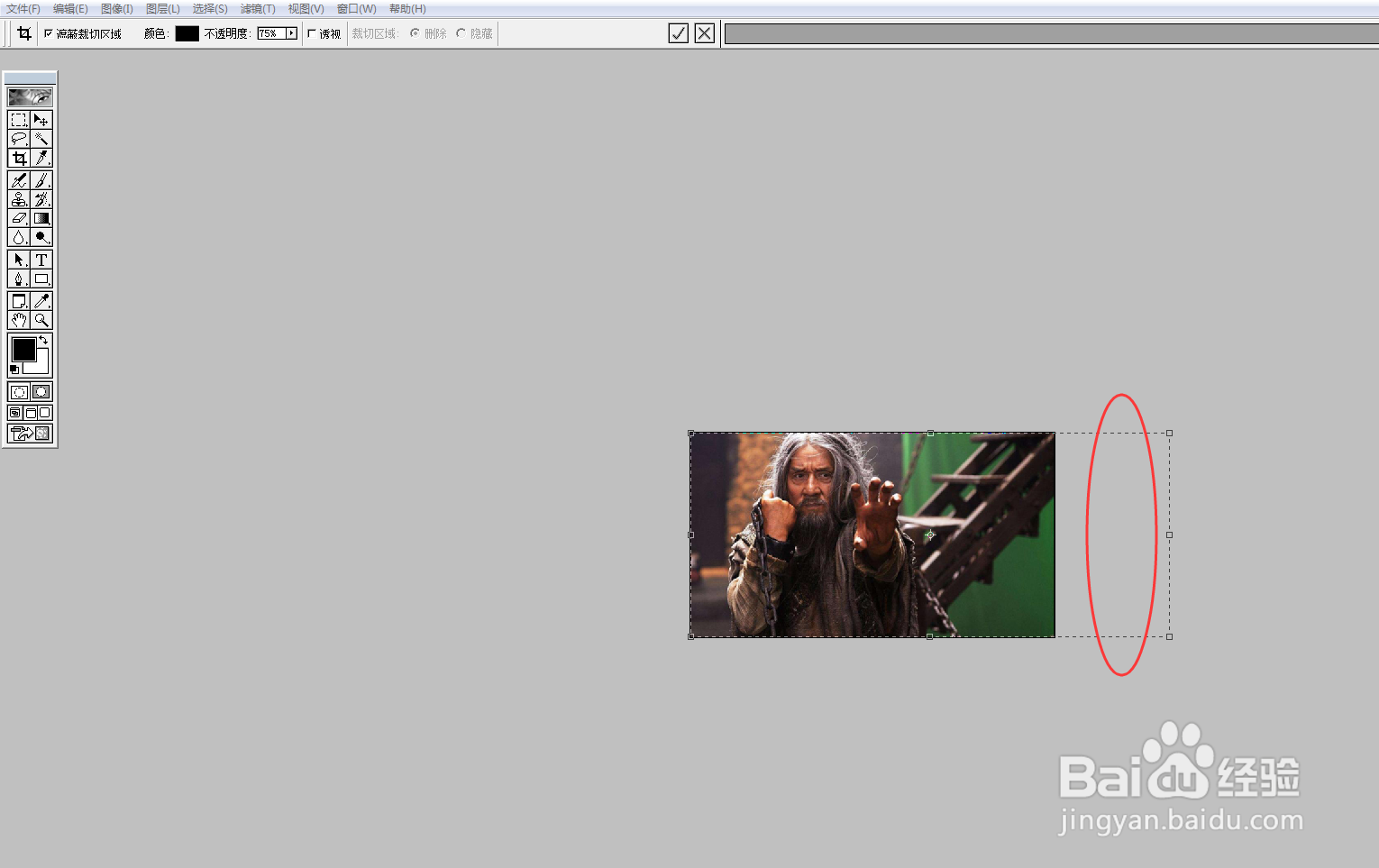1379x868 pixels.
Task: Select the Notes tool
Action: click(x=19, y=301)
